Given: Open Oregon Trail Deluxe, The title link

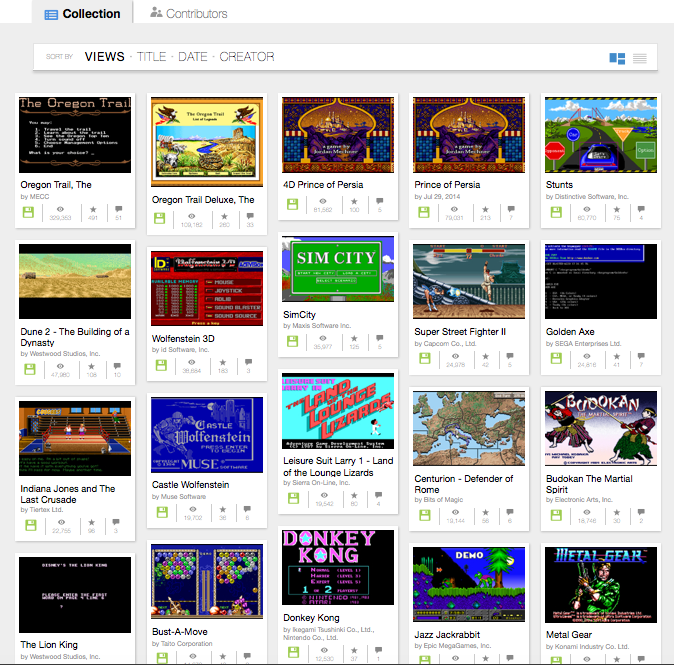Looking at the screenshot, I should 203,200.
